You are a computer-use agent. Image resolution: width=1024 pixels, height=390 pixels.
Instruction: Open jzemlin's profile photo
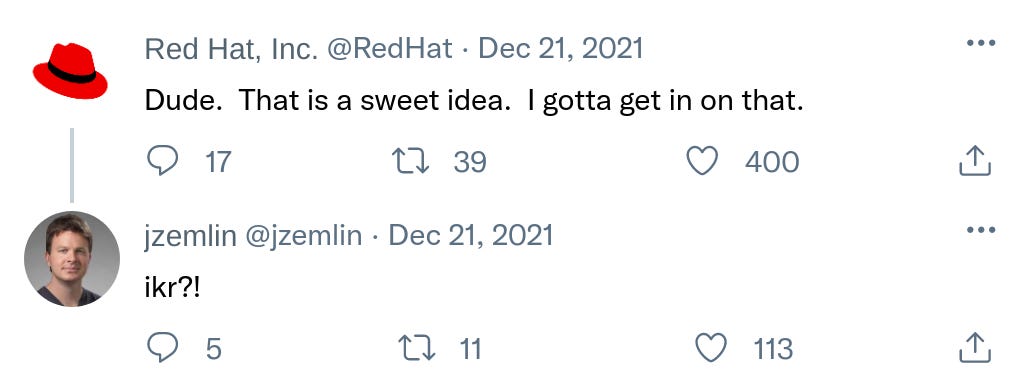(72, 259)
